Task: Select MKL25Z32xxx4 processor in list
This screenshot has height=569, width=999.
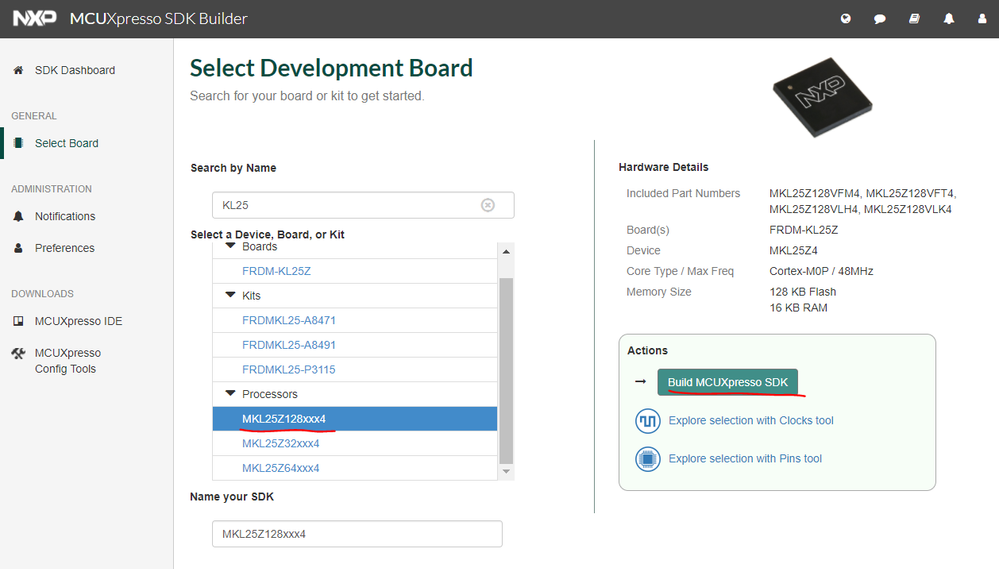Action: 280,443
